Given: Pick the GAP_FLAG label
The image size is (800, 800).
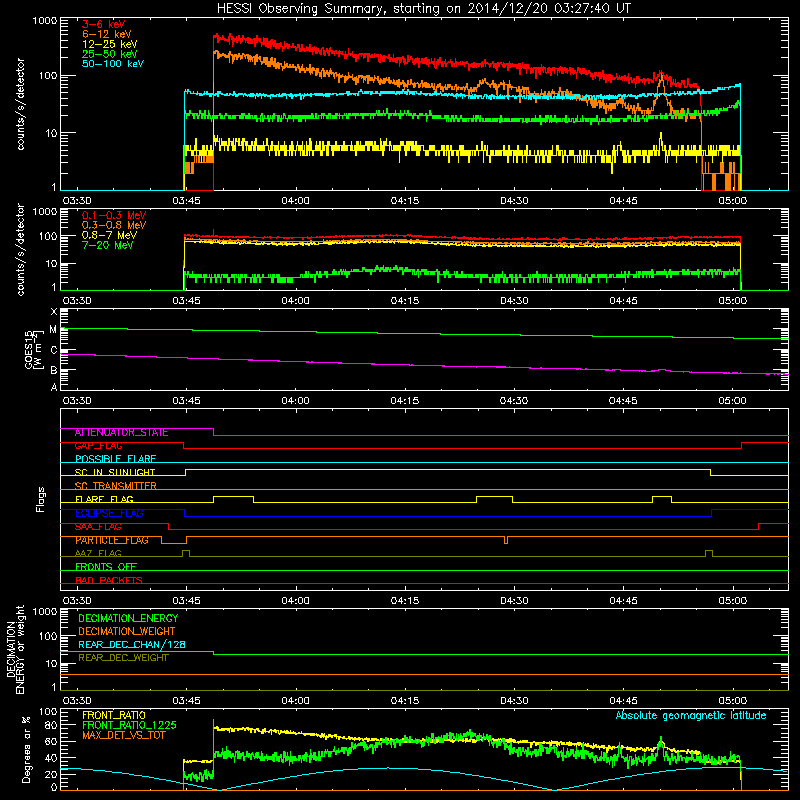Looking at the screenshot, I should point(98,446).
